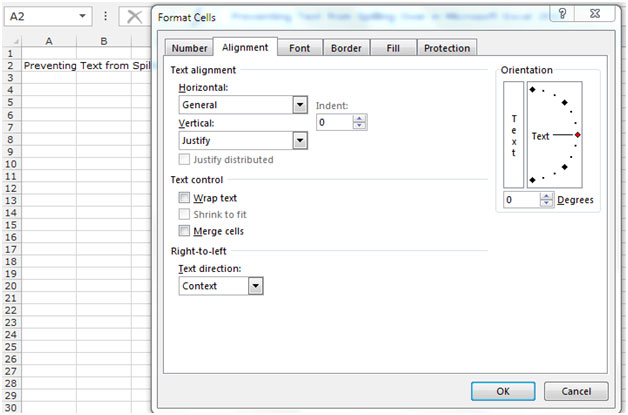Image resolution: width=628 pixels, height=415 pixels.
Task: Click the formula bar cancel X icon
Action: click(x=134, y=17)
